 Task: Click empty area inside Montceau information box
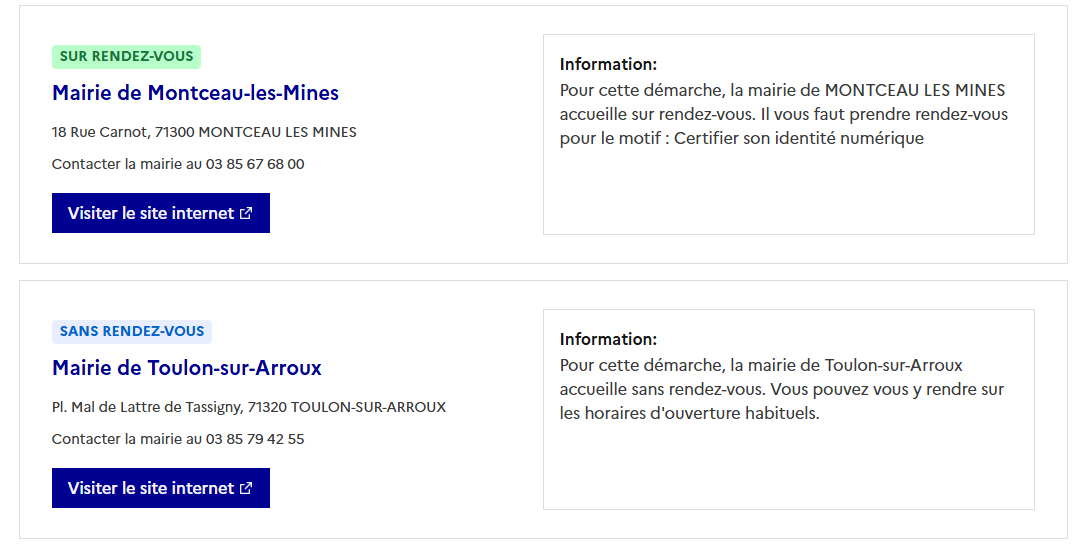pos(788,195)
